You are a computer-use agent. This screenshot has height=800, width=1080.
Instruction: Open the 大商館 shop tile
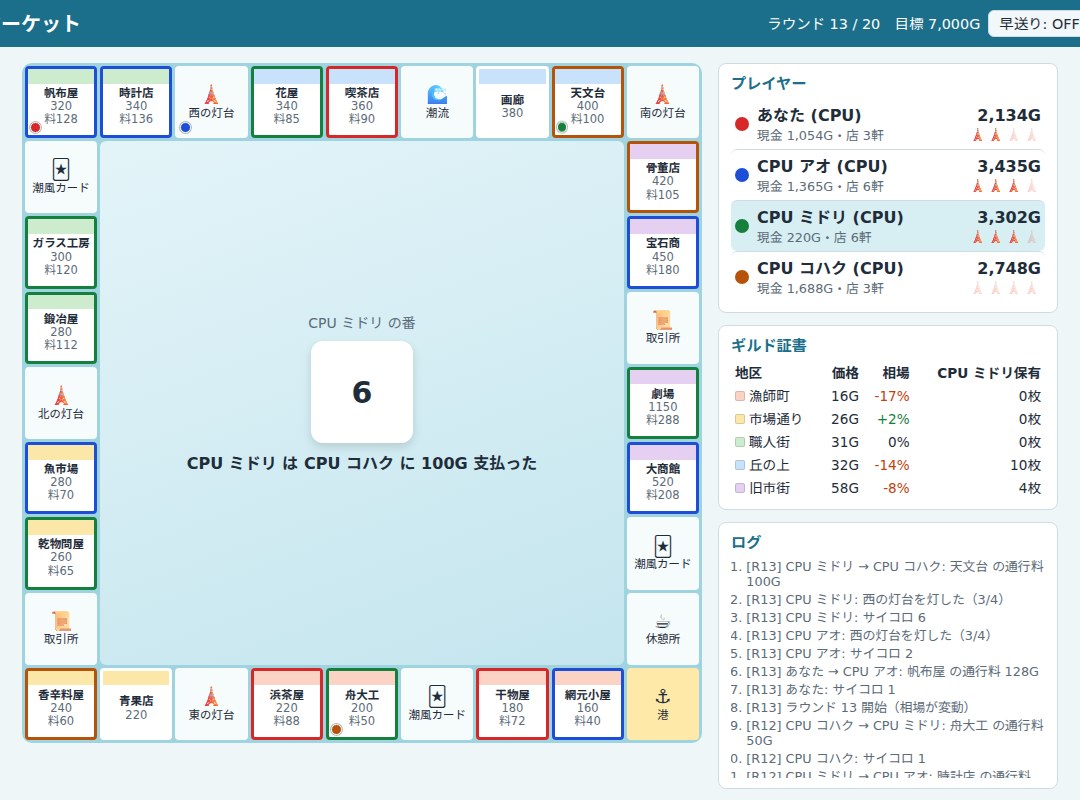tap(663, 478)
